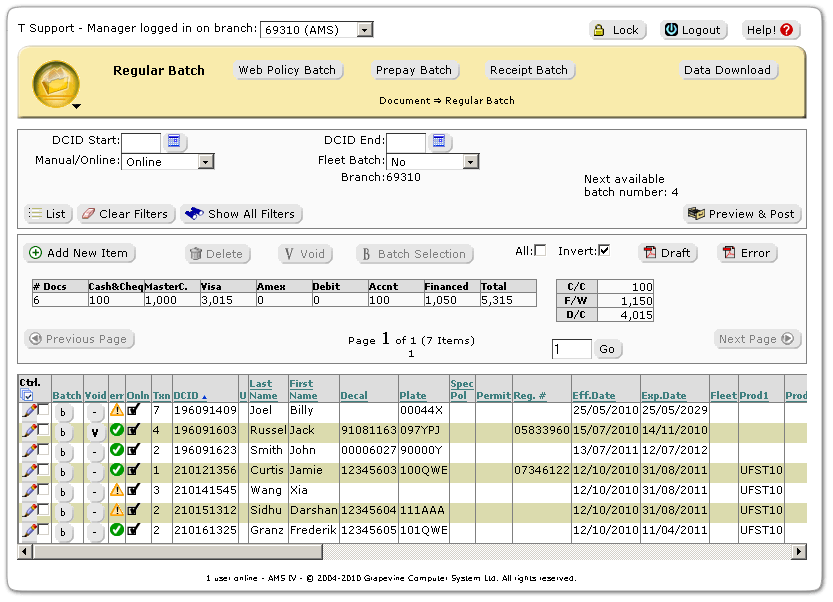Open the DCID End calculator icon
The image size is (833, 602).
pos(439,142)
